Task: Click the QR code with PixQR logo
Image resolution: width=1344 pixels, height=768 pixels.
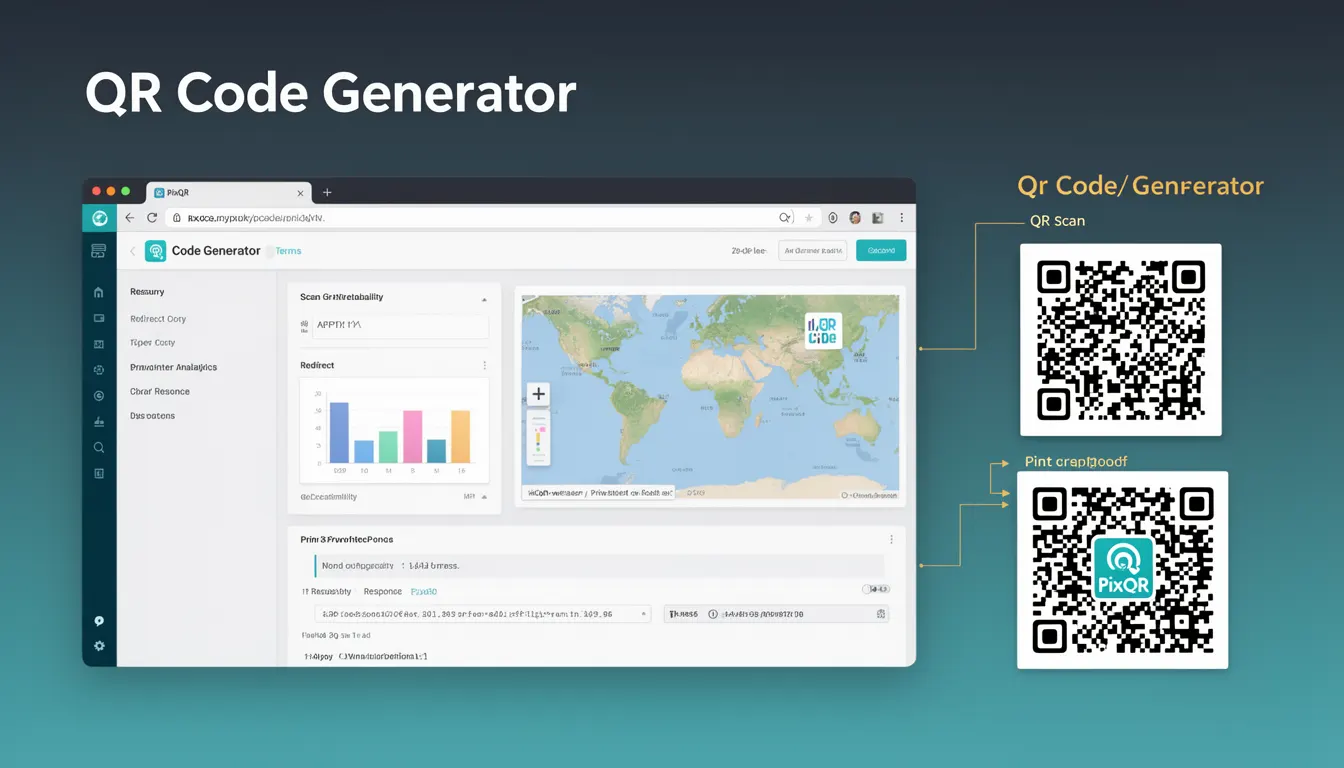Action: [x=1122, y=569]
